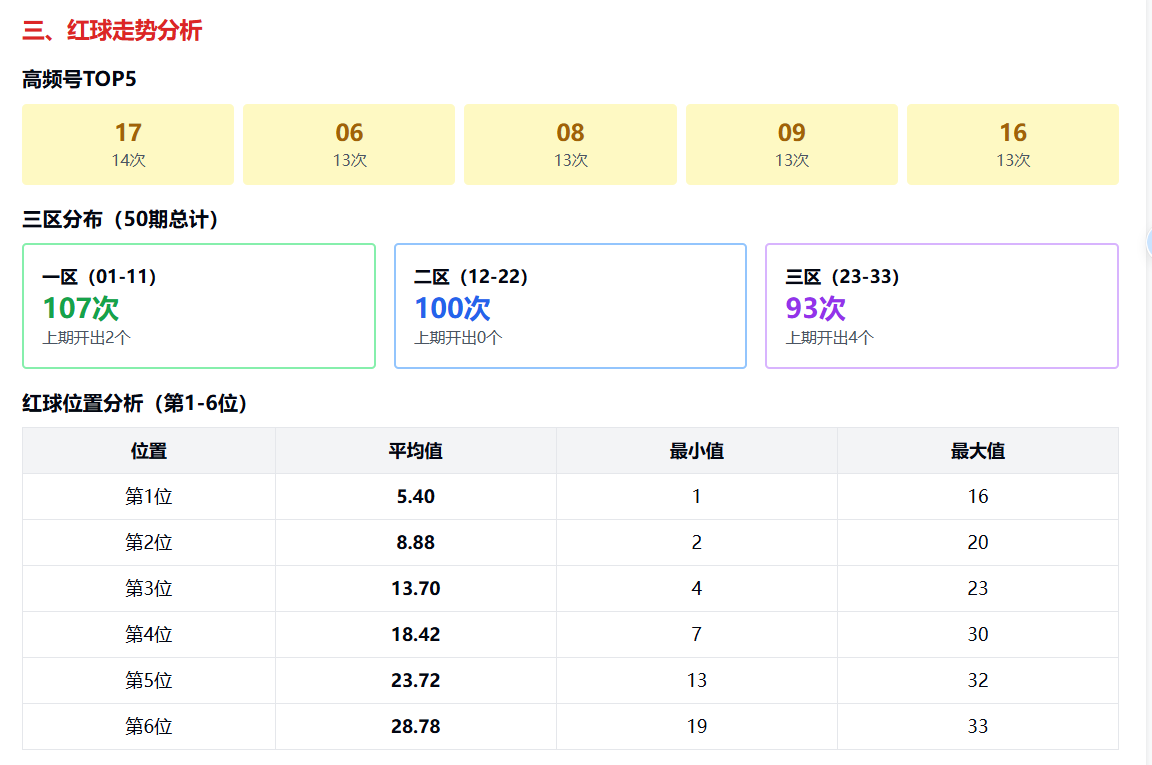Click the number 16 frequency card
Viewport: 1152px width, 765px height.
[x=1012, y=144]
